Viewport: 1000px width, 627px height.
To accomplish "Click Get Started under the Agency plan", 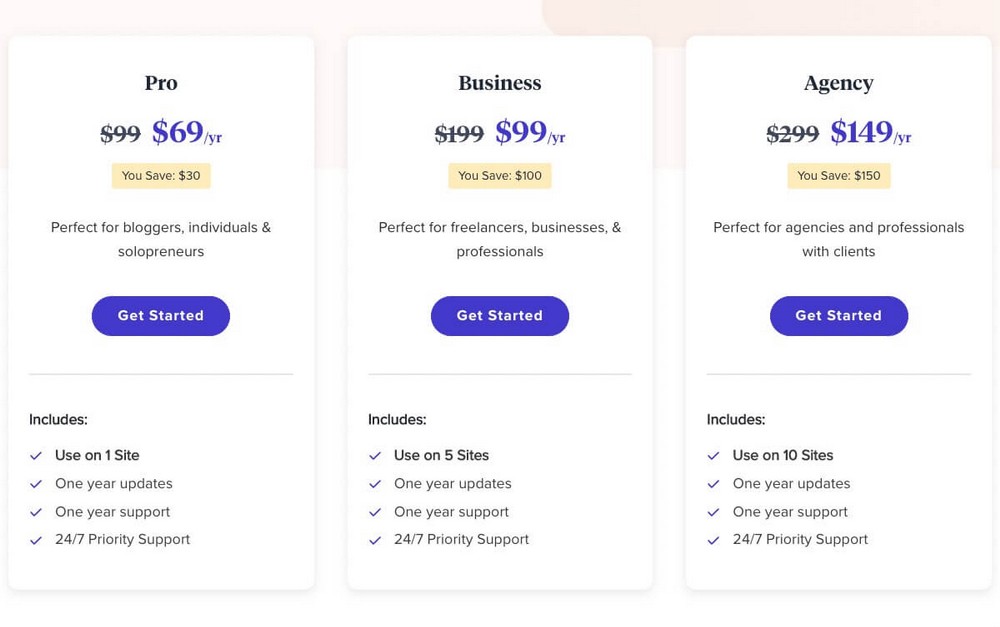I will (x=839, y=316).
